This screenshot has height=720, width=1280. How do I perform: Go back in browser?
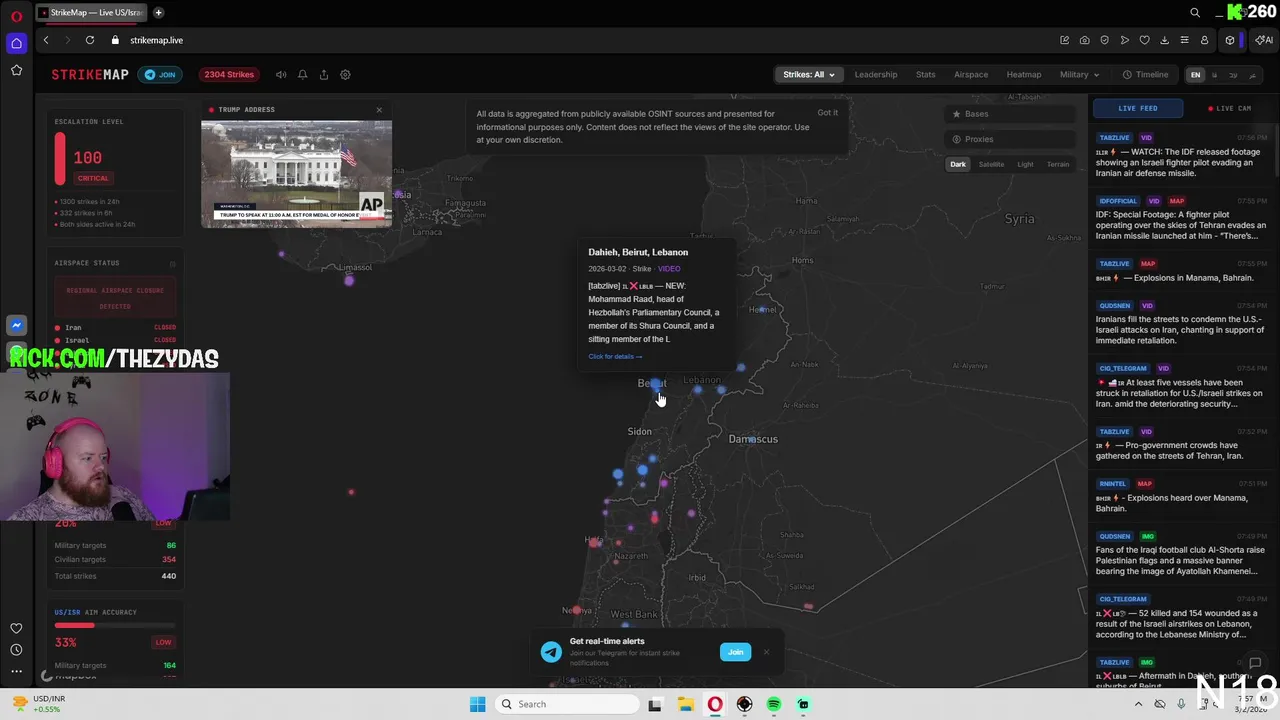click(46, 40)
